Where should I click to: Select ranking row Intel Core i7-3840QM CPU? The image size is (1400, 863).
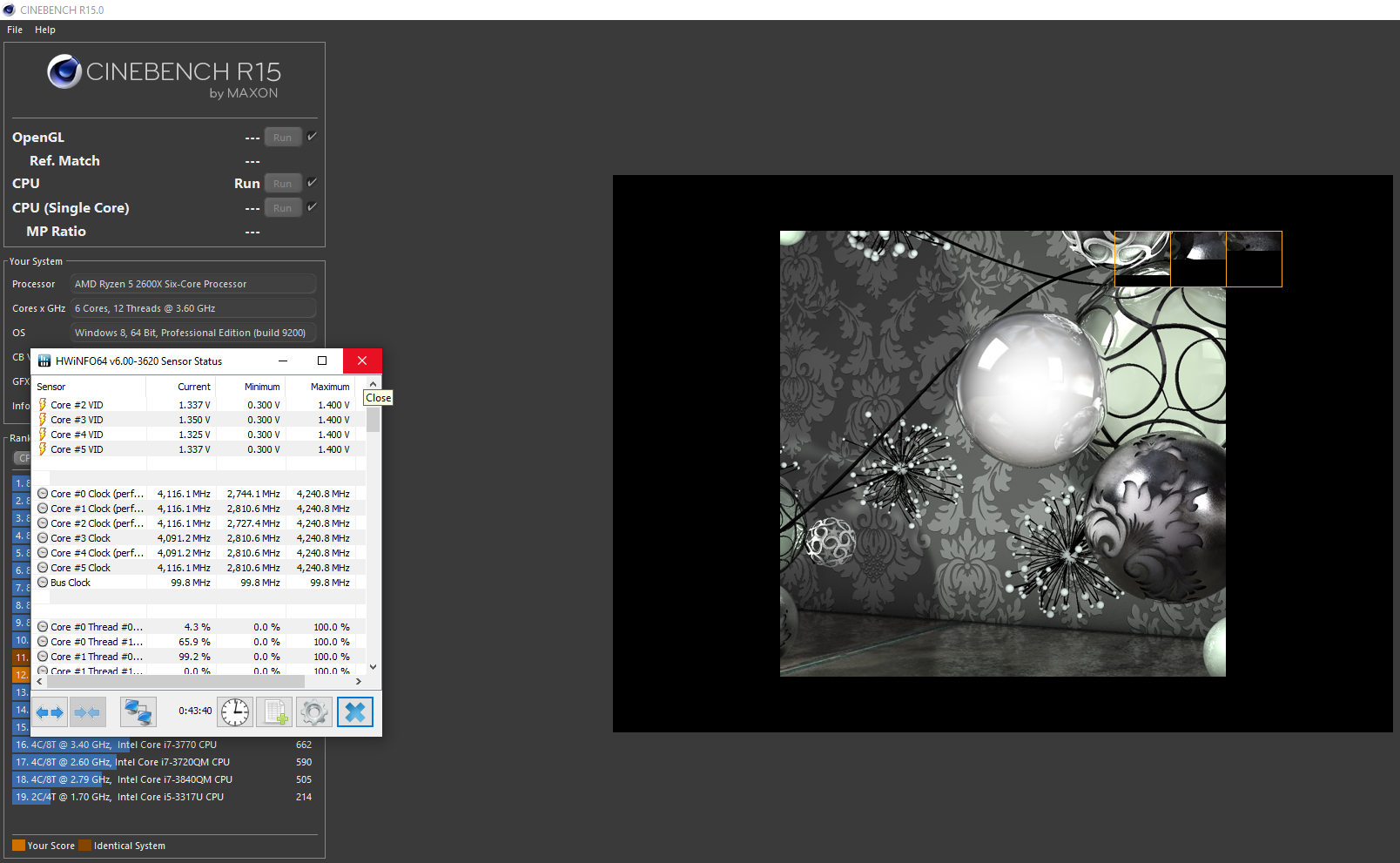(163, 779)
